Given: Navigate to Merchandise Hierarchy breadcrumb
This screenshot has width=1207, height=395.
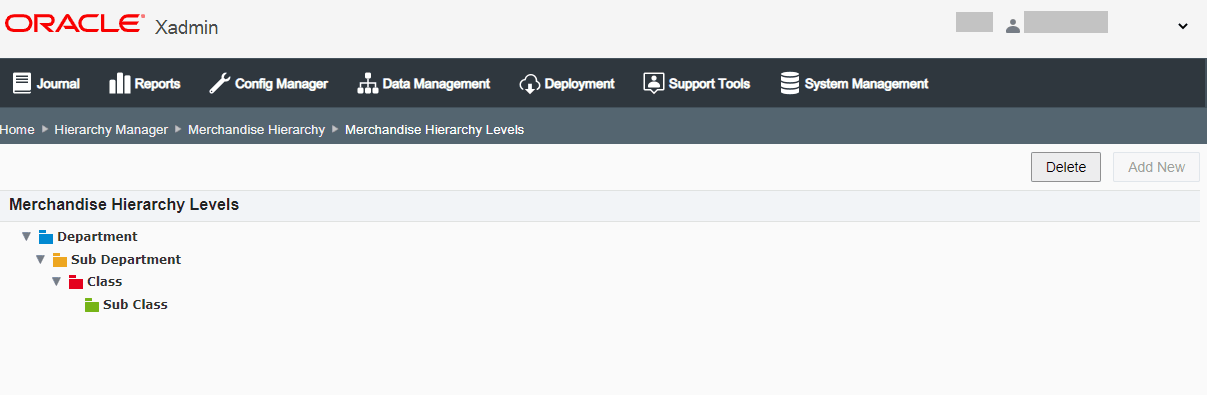Looking at the screenshot, I should coord(256,130).
